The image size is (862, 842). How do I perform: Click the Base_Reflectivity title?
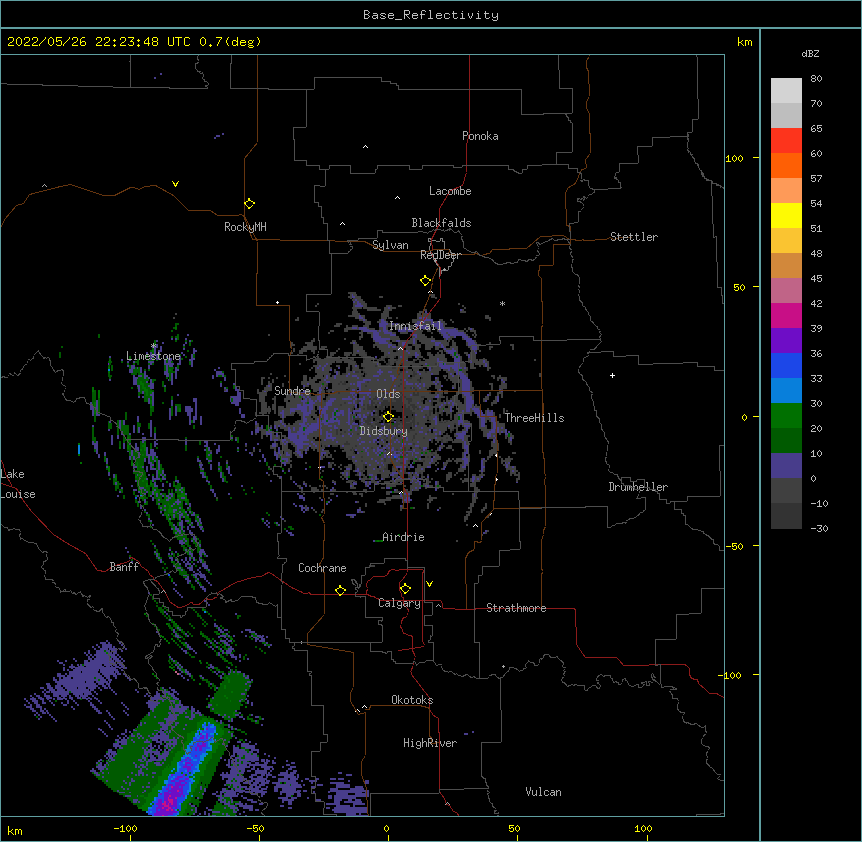431,15
